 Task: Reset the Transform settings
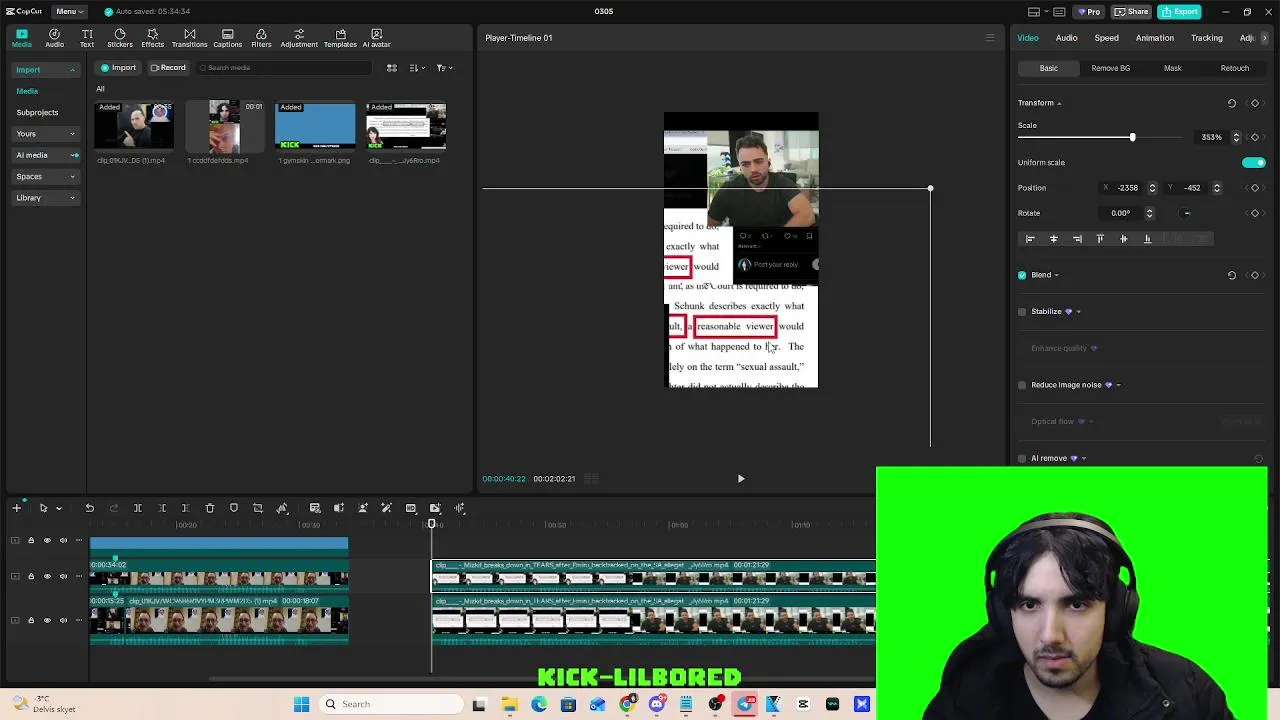[x=1232, y=103]
